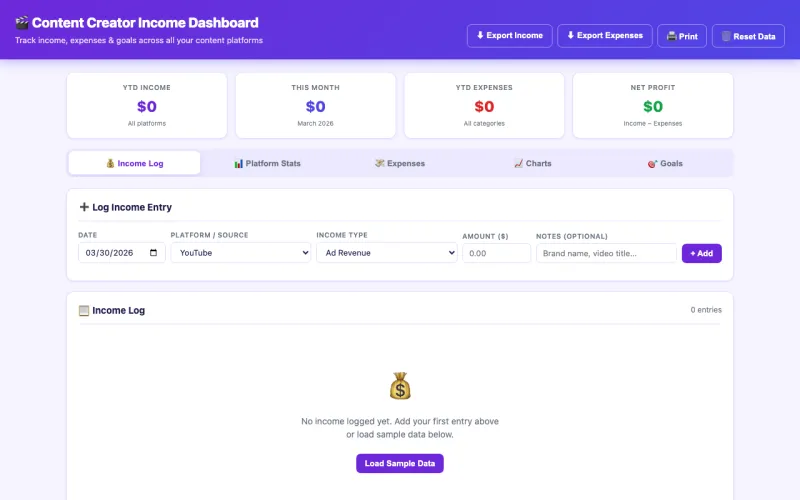Click the YTD Income summary card
The width and height of the screenshot is (800, 500).
pos(147,105)
